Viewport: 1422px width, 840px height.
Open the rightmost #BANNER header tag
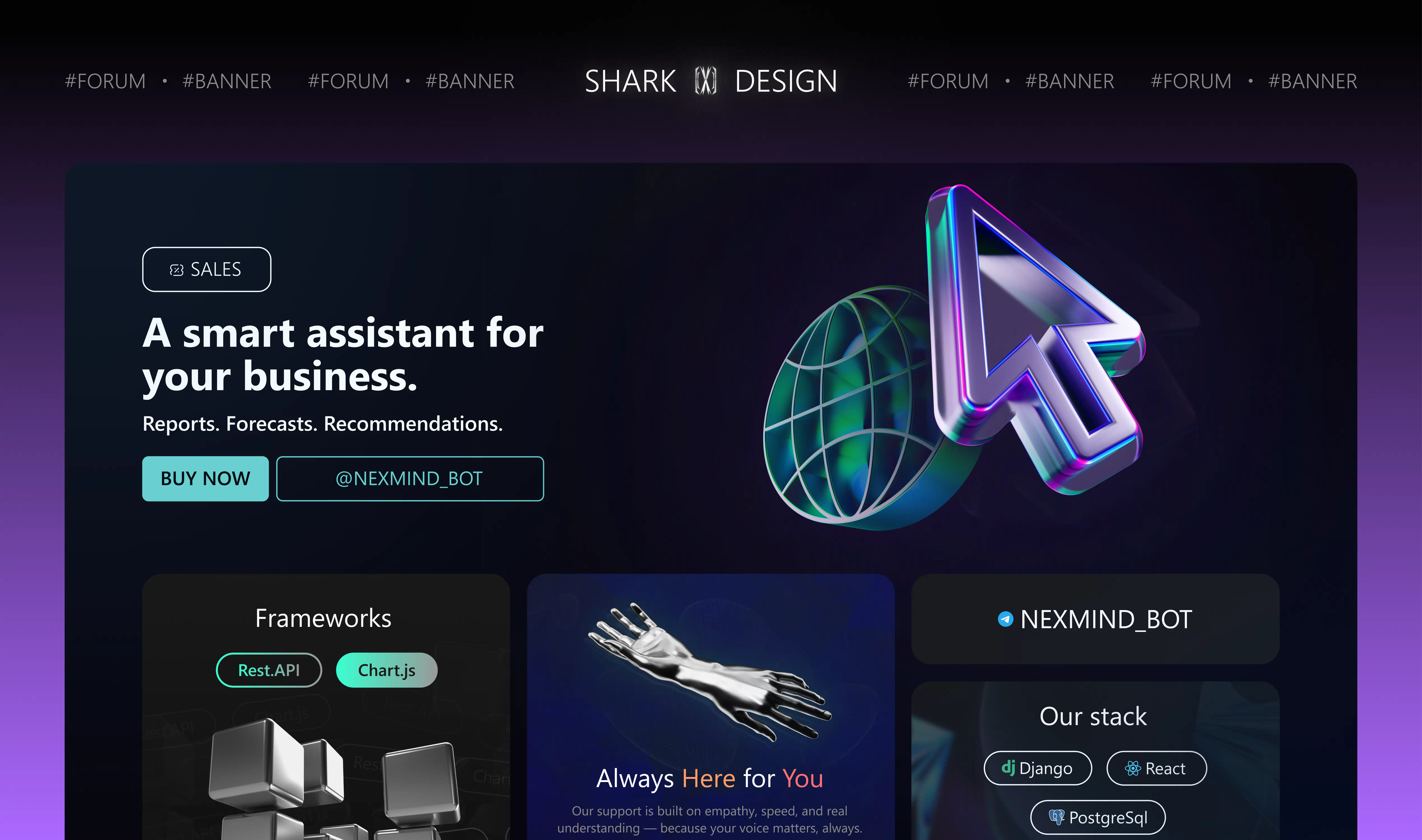click(1313, 81)
